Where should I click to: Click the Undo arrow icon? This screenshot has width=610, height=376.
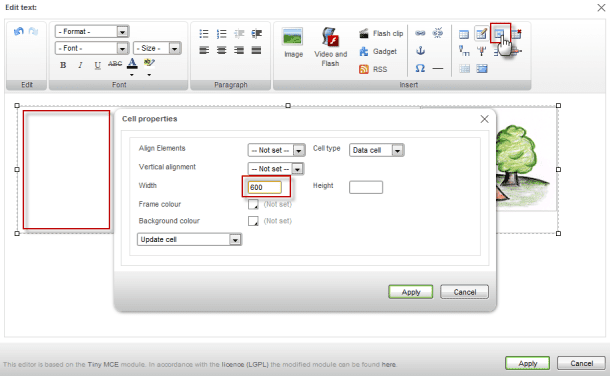pos(18,31)
